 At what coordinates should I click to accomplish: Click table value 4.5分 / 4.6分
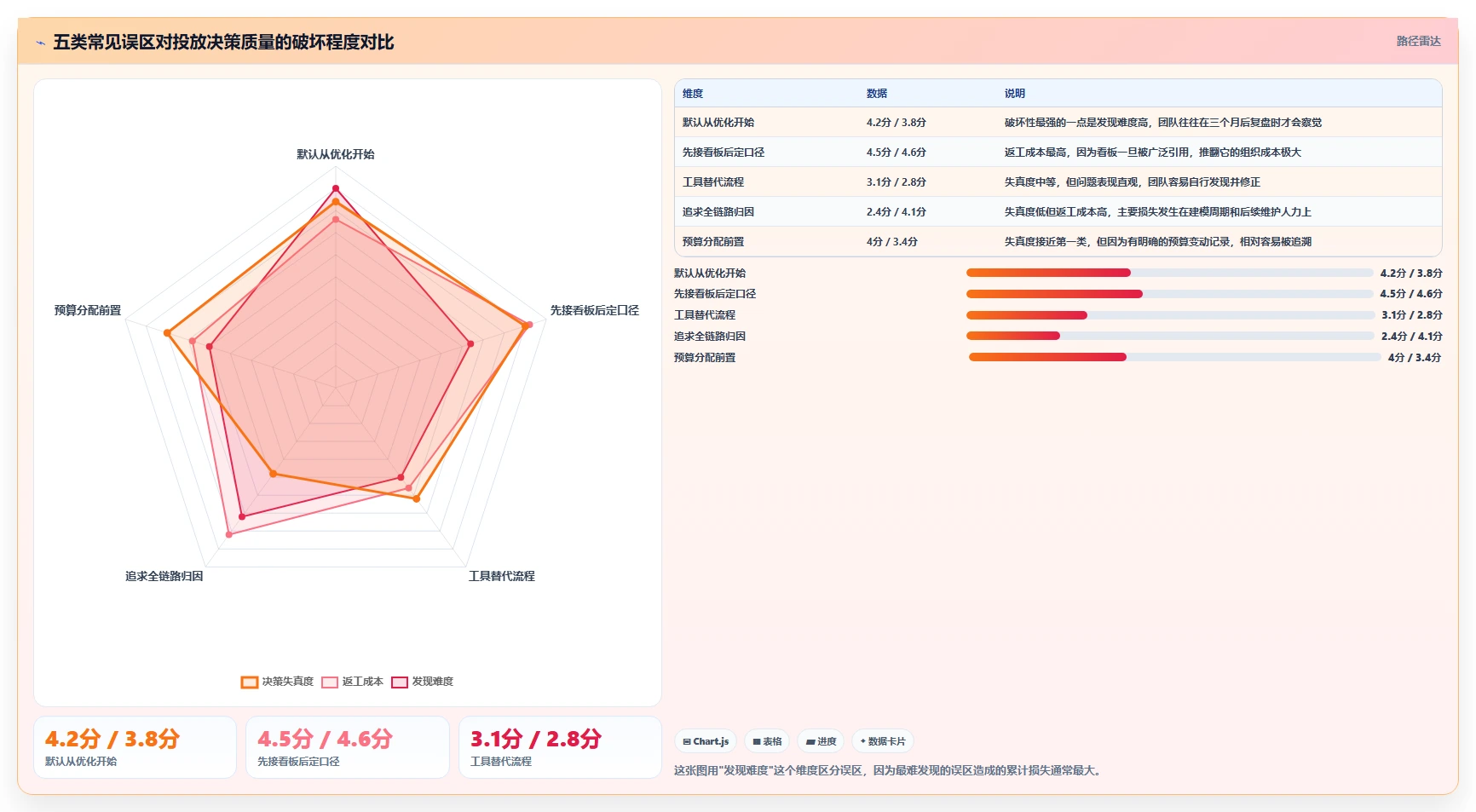[x=897, y=153]
